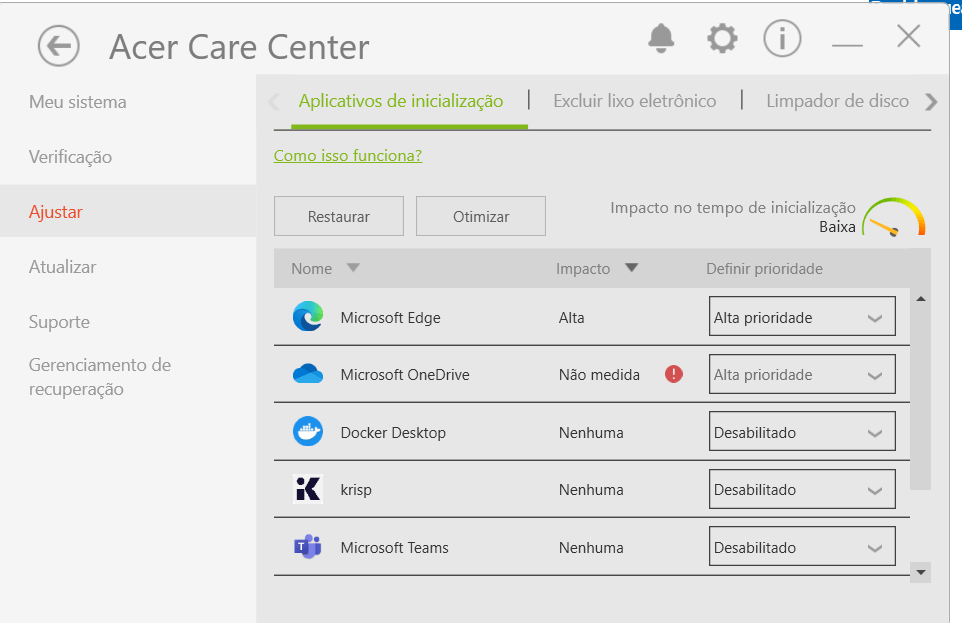
Task: Open the info circle icon
Action: [782, 38]
